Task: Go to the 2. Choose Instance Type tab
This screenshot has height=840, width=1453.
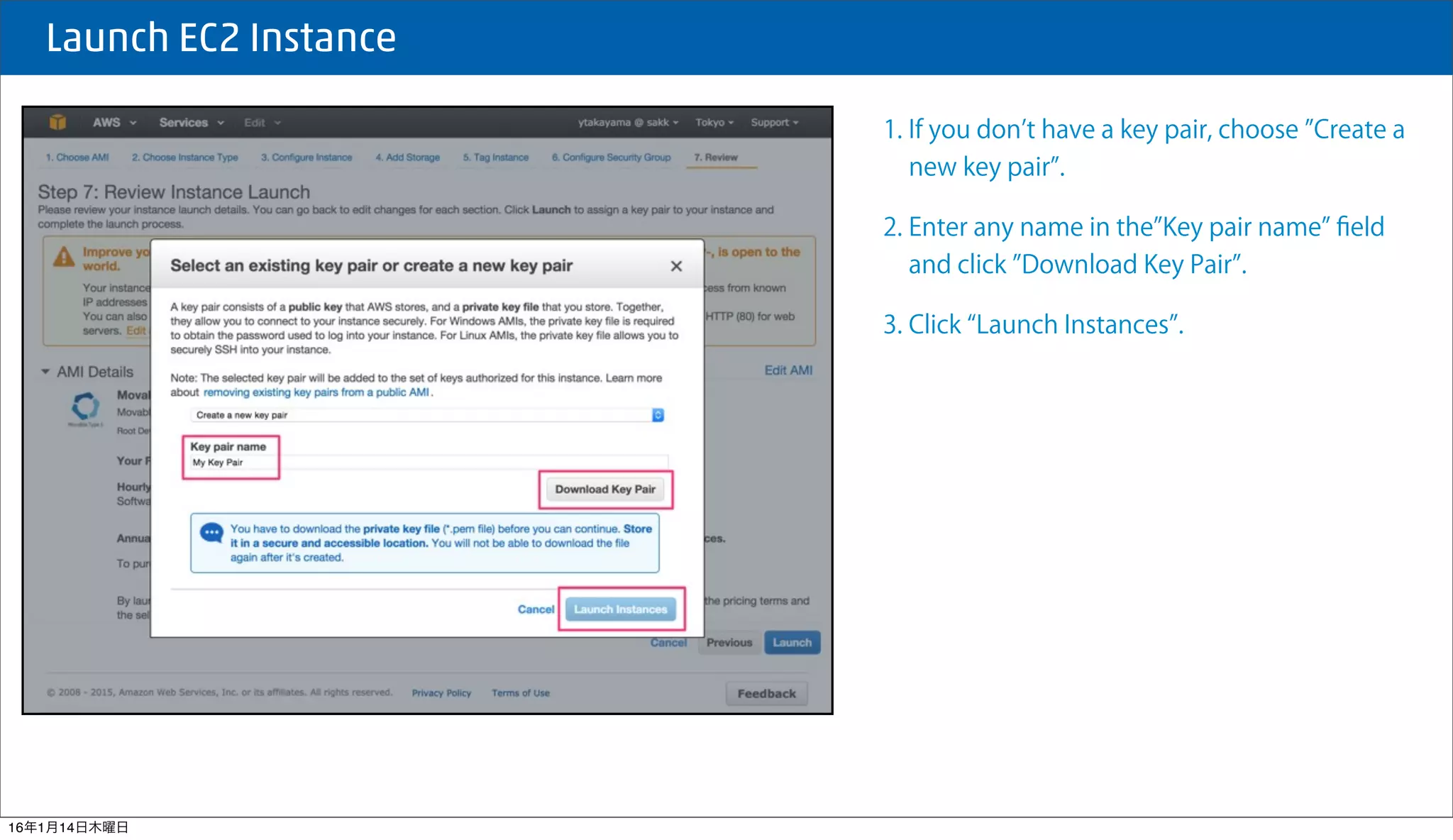Action: coord(184,157)
